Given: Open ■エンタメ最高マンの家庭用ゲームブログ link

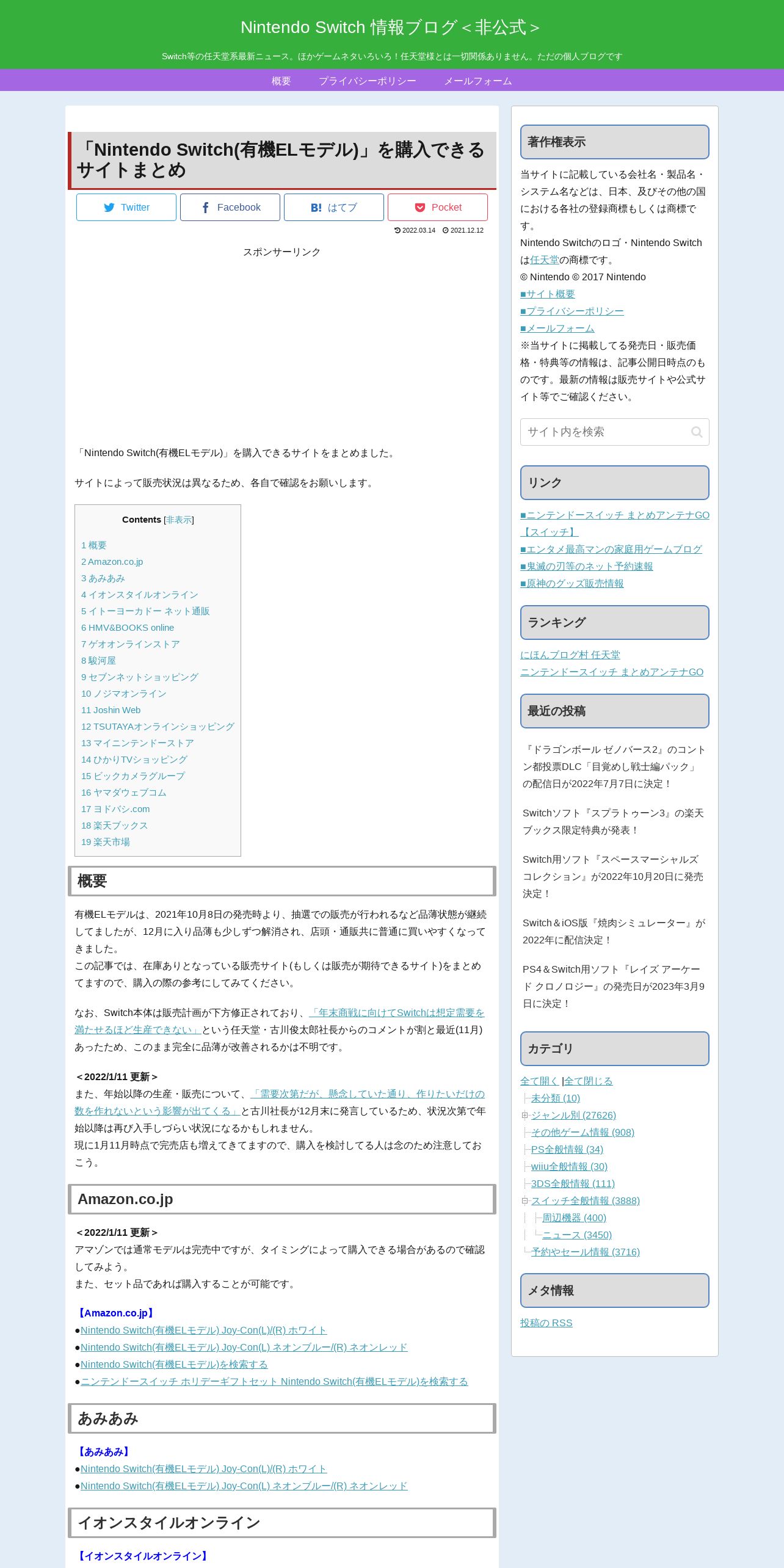Looking at the screenshot, I should pyautogui.click(x=611, y=550).
